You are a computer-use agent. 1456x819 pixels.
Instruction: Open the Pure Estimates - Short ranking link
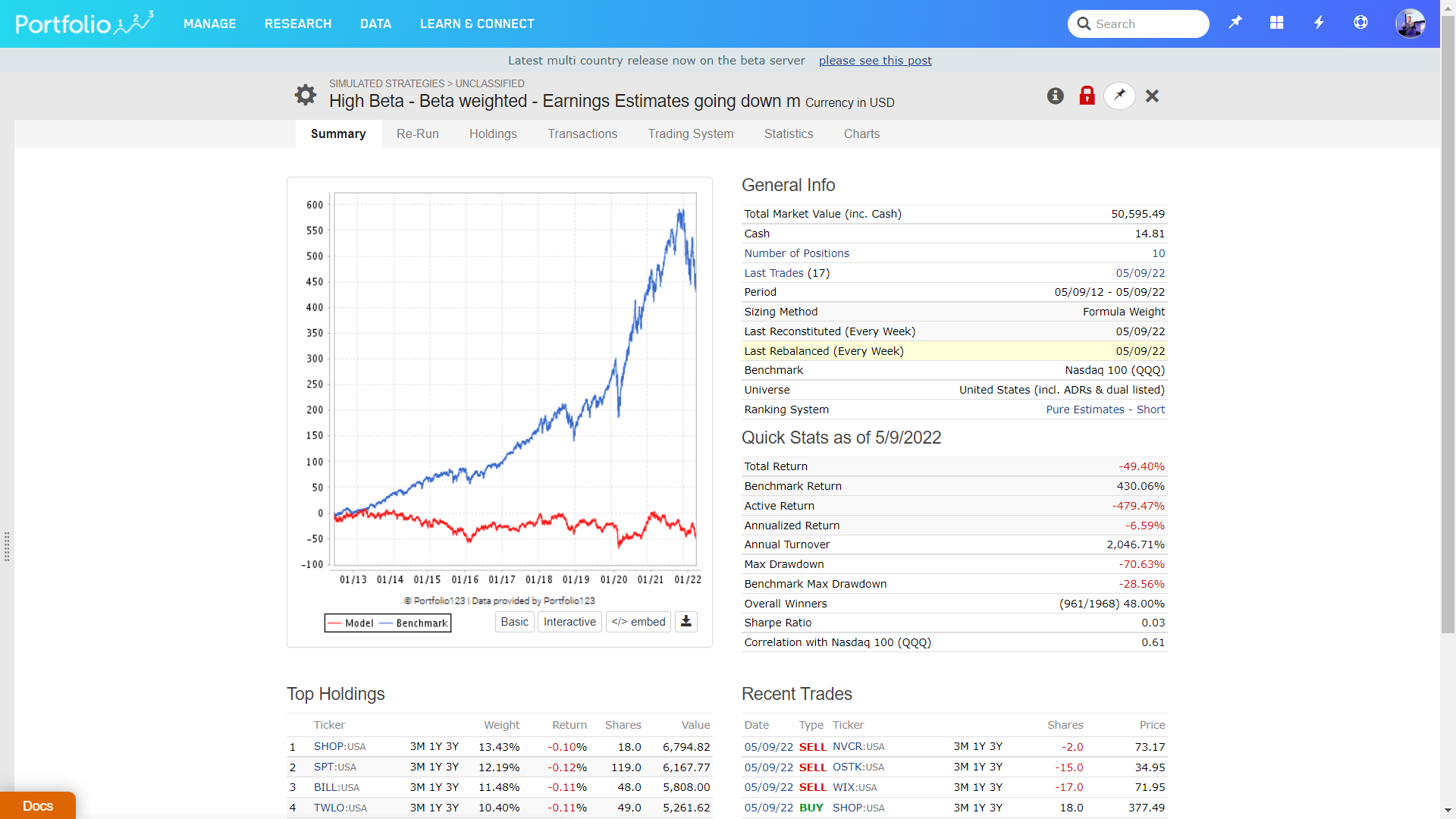1105,409
